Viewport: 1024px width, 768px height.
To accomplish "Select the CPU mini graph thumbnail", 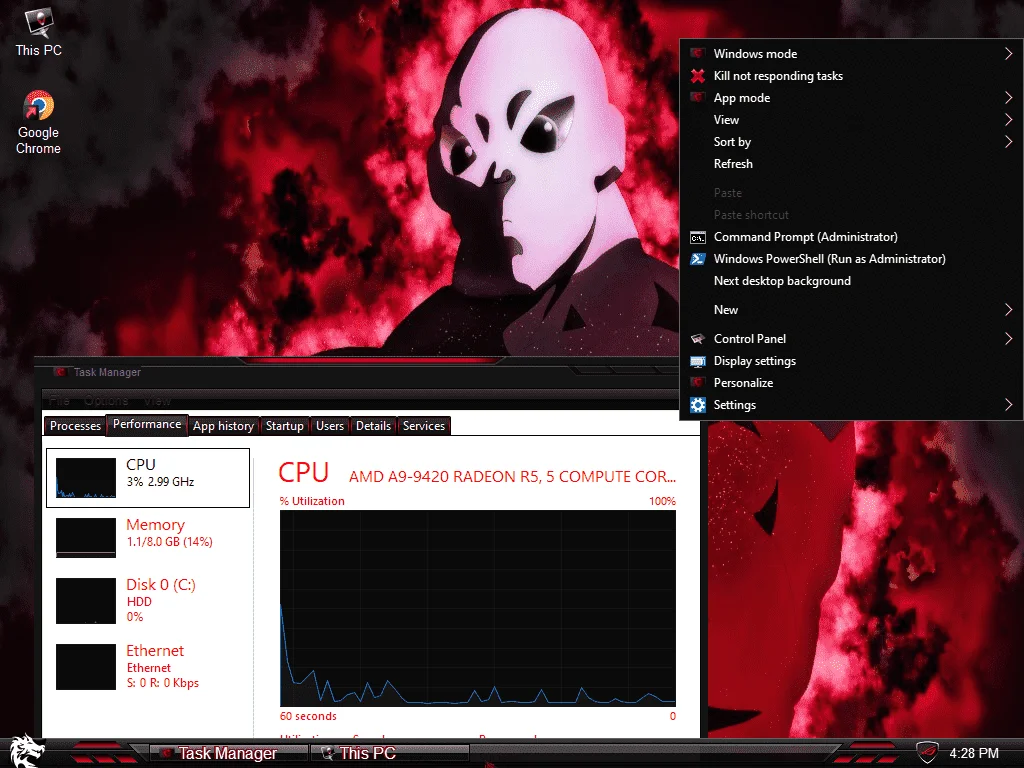I will point(86,477).
